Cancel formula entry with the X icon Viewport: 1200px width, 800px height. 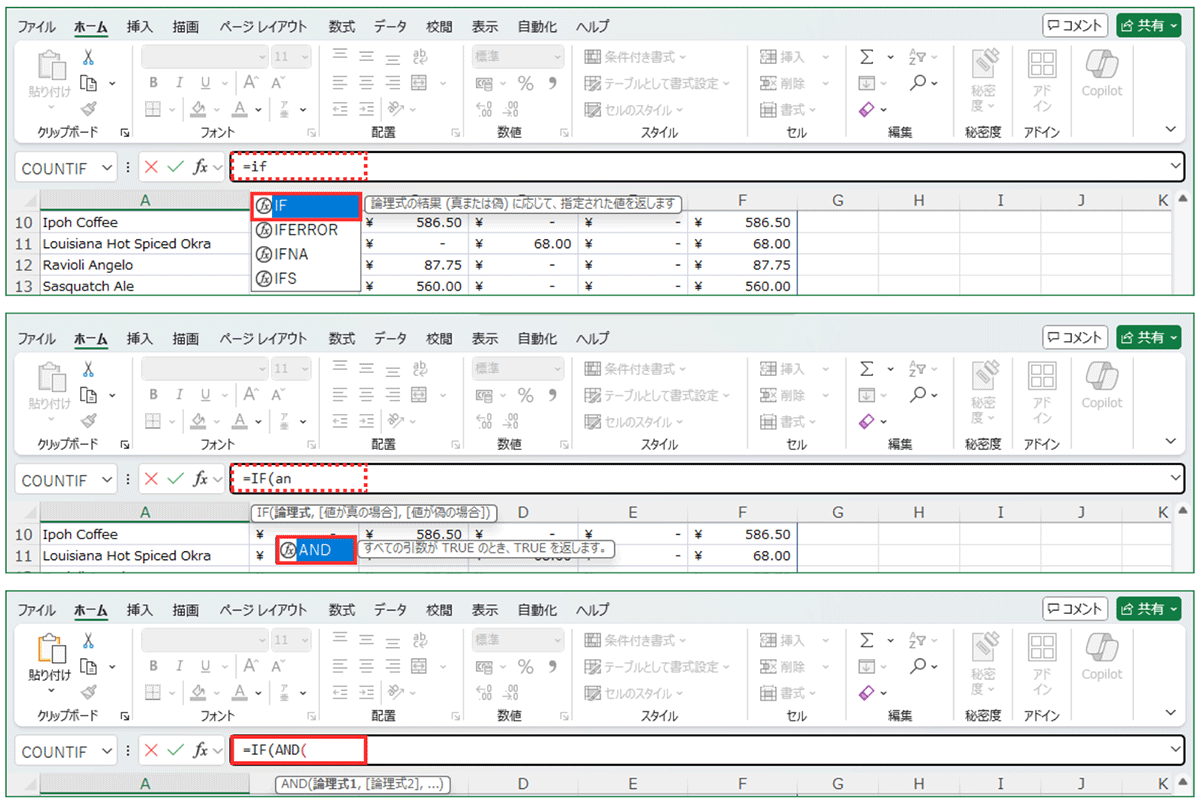[x=151, y=167]
